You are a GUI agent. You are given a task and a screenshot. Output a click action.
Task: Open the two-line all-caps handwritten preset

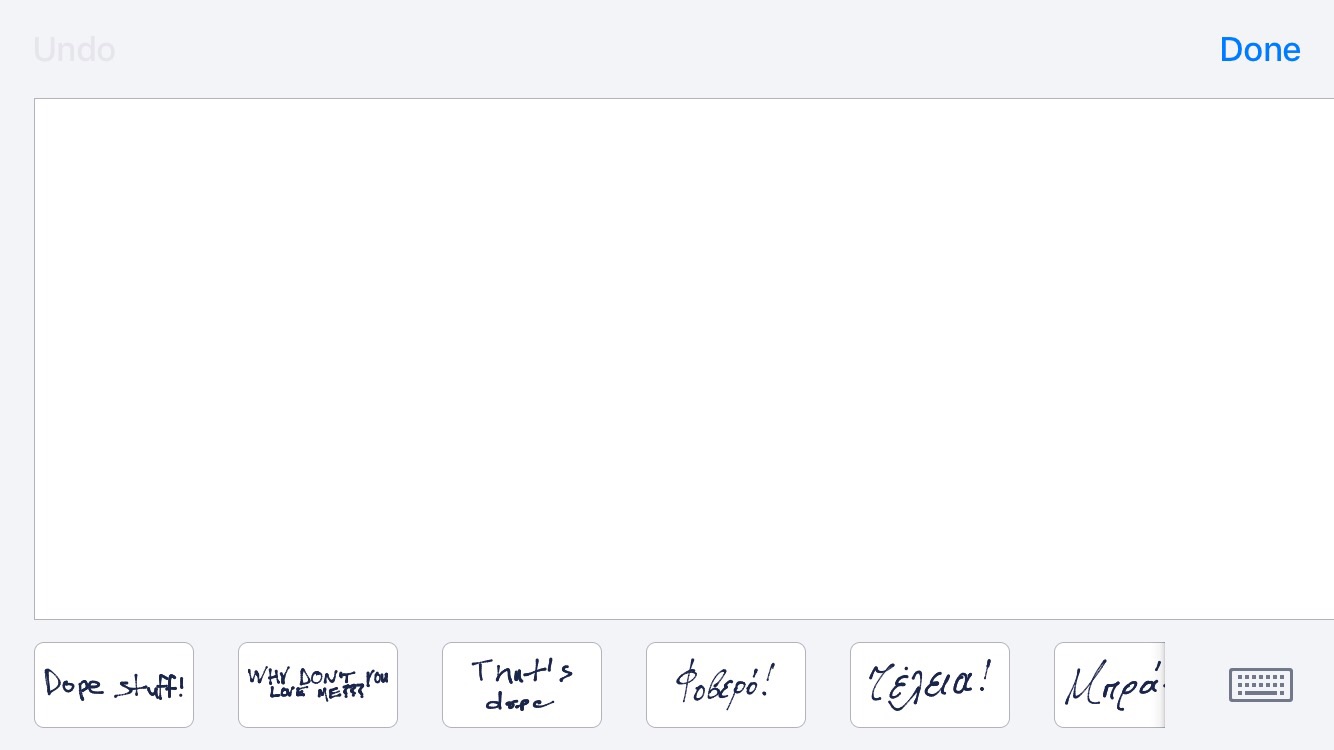pos(318,685)
